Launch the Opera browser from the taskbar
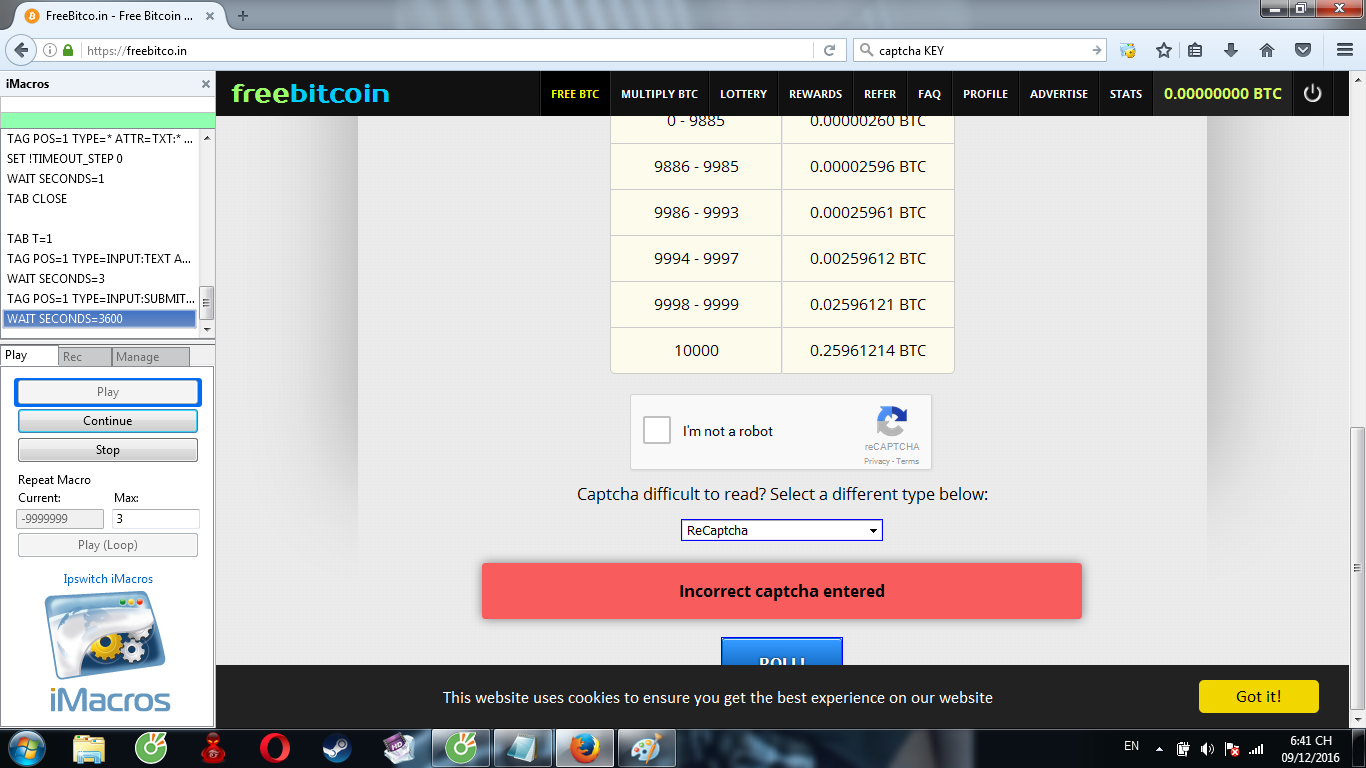Viewport: 1366px width, 768px height. pyautogui.click(x=274, y=747)
